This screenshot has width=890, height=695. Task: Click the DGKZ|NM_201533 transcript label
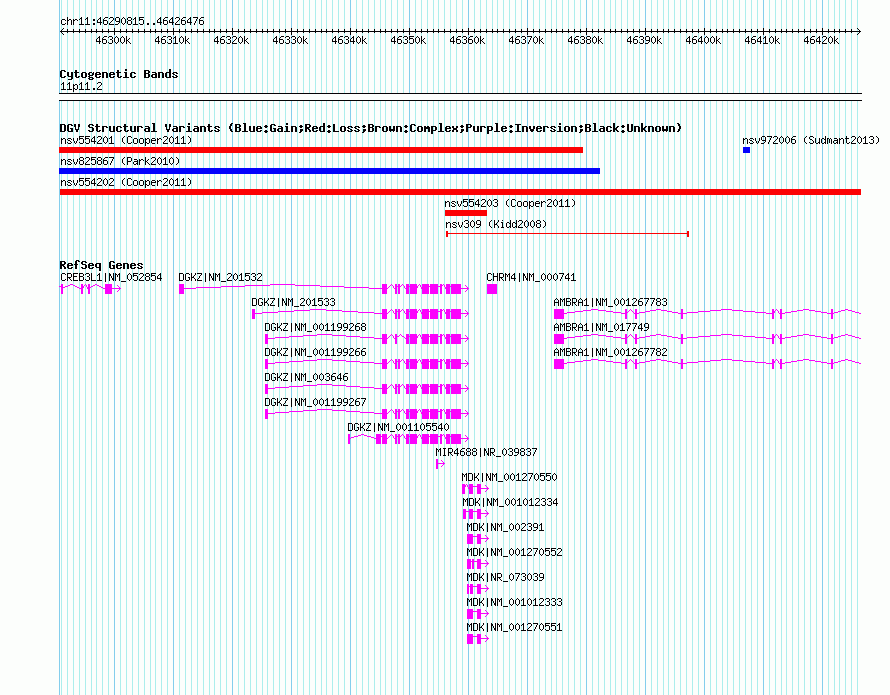[x=293, y=302]
